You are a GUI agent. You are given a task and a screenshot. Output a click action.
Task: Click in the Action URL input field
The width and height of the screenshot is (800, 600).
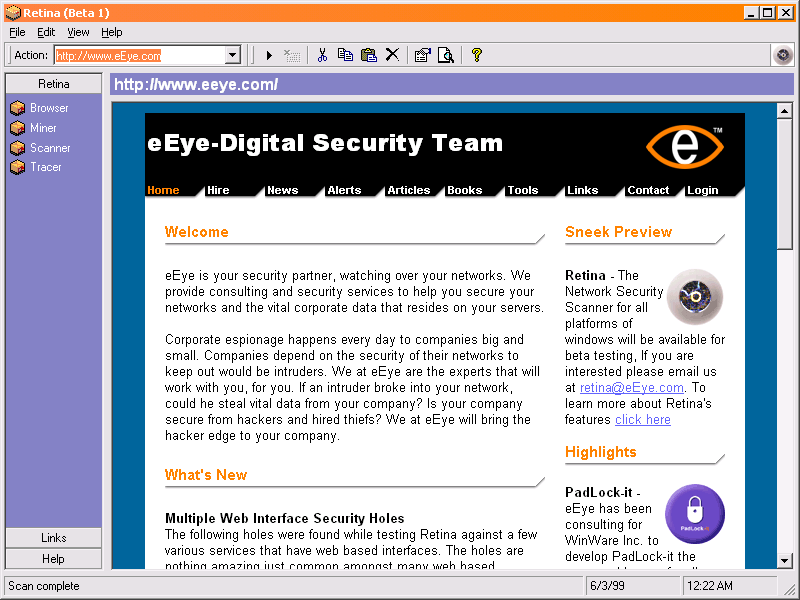coord(140,55)
